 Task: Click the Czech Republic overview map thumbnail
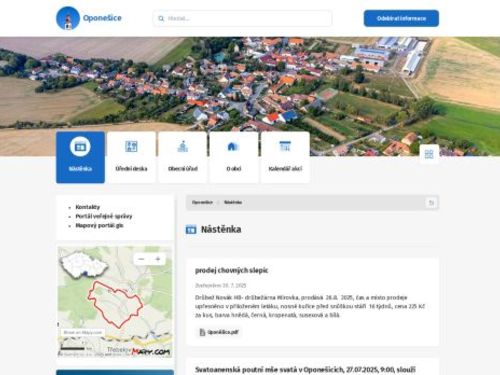click(x=83, y=265)
